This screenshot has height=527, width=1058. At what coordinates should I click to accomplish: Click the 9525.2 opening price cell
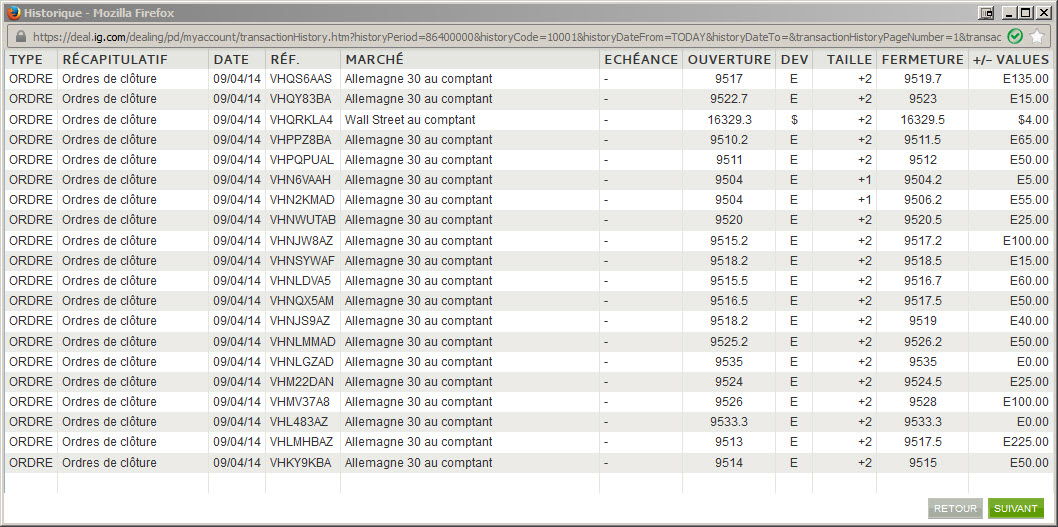pos(729,342)
